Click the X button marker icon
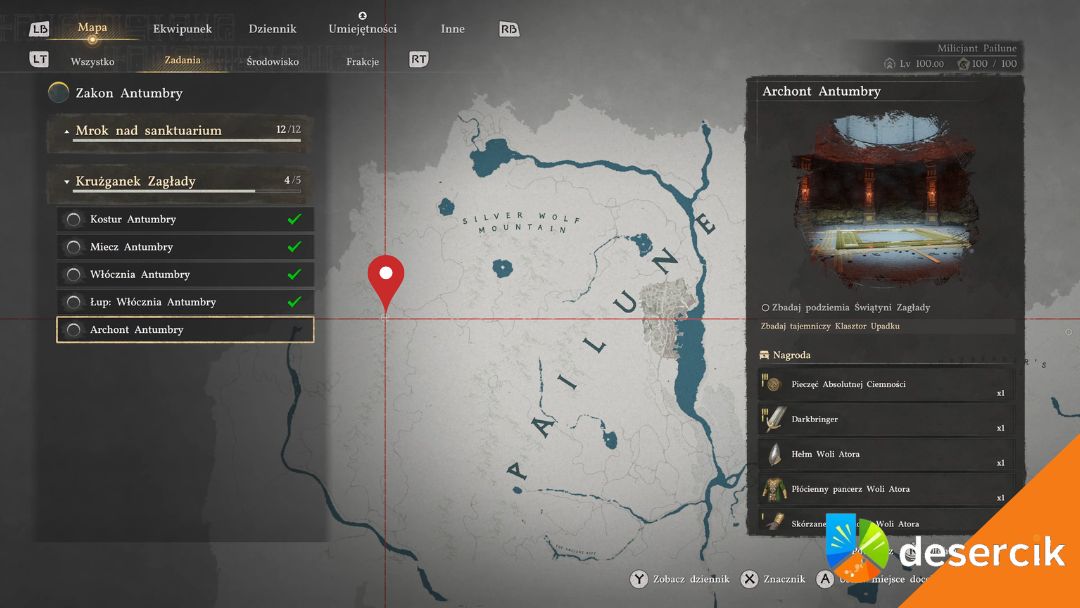This screenshot has height=608, width=1080. (749, 579)
